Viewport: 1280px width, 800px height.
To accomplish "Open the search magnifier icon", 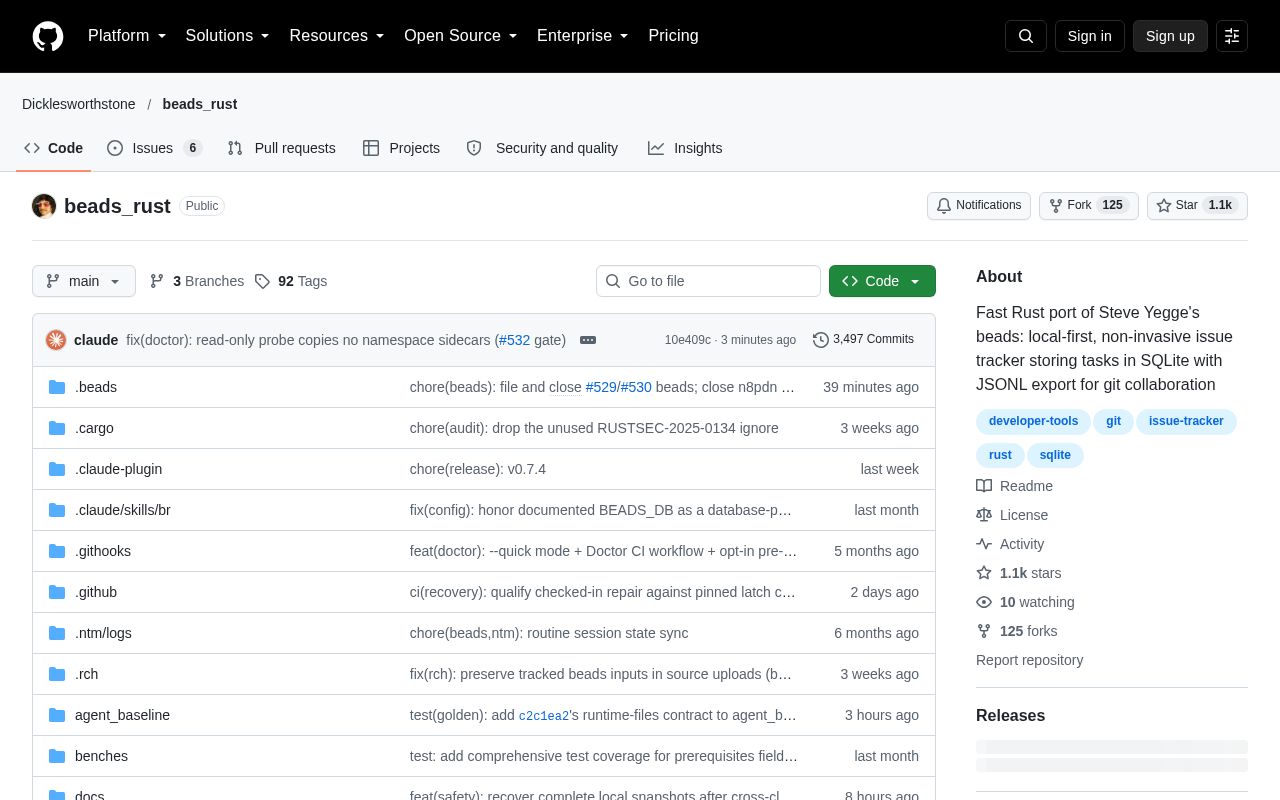I will (1026, 36).
